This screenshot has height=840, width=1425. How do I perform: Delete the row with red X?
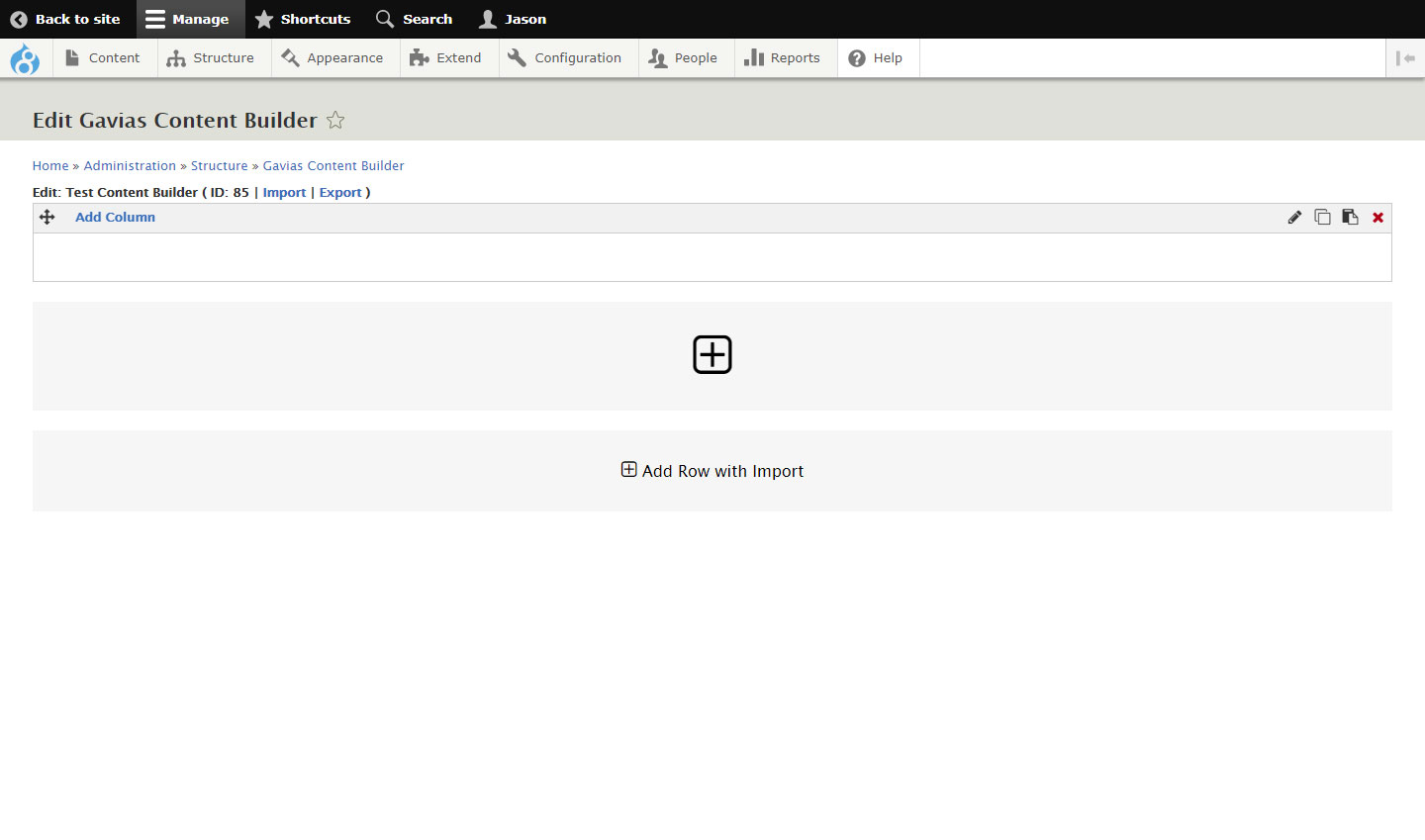coord(1377,218)
